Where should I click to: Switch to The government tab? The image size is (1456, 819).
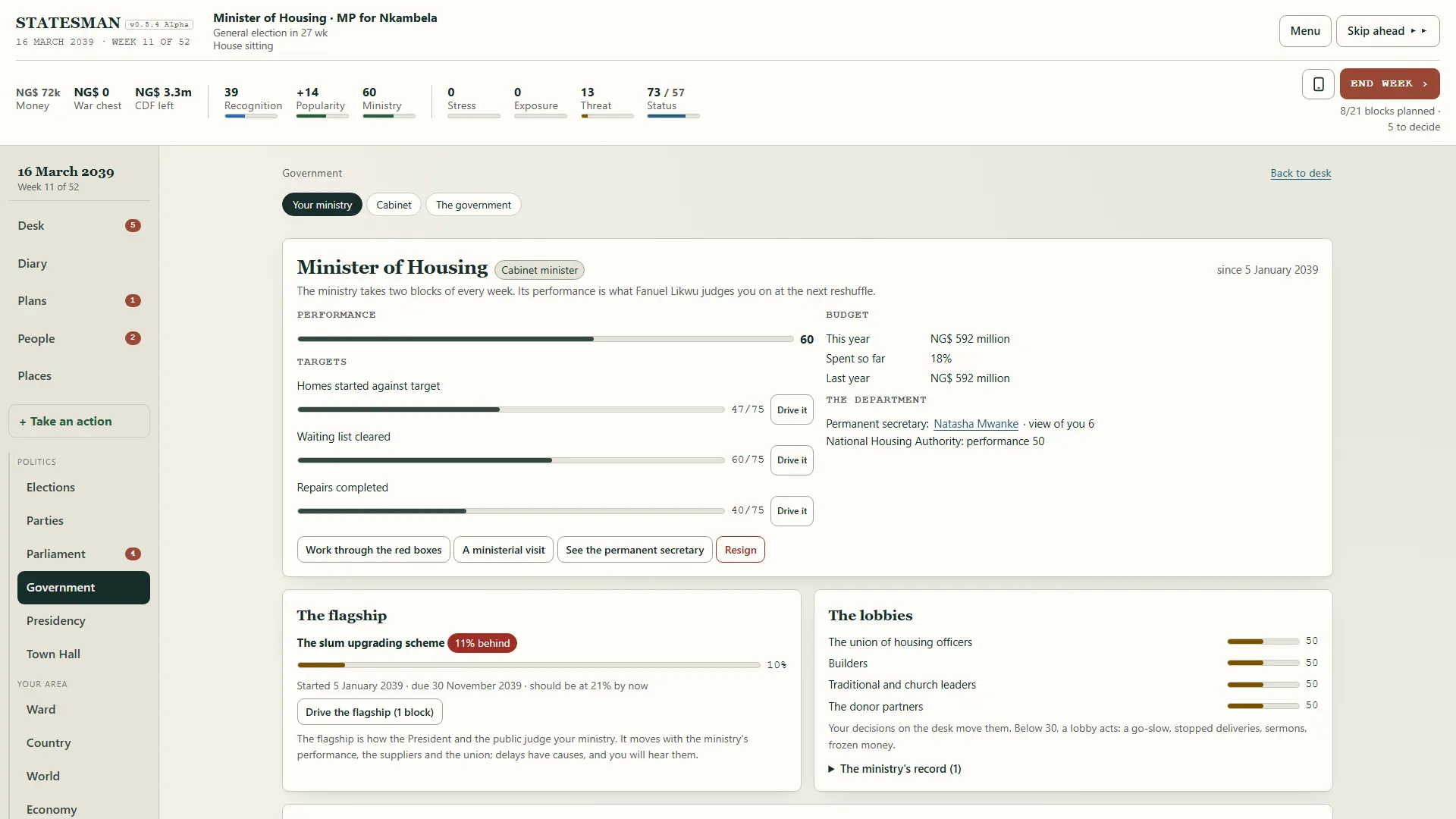click(473, 205)
